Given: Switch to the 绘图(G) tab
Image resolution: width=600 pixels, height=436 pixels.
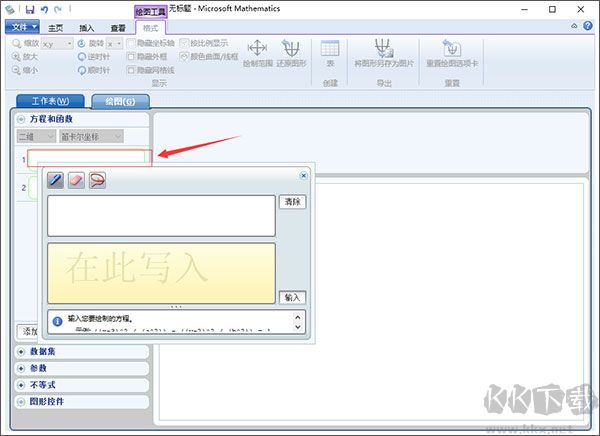Looking at the screenshot, I should [x=121, y=101].
